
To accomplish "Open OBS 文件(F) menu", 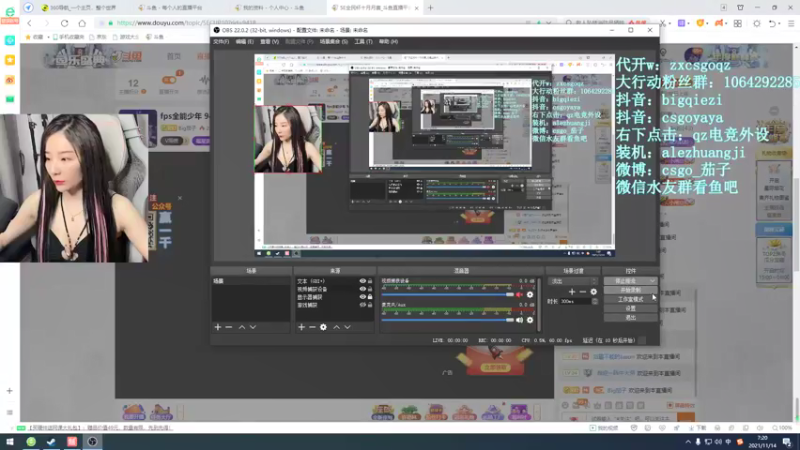I will click(x=221, y=42).
